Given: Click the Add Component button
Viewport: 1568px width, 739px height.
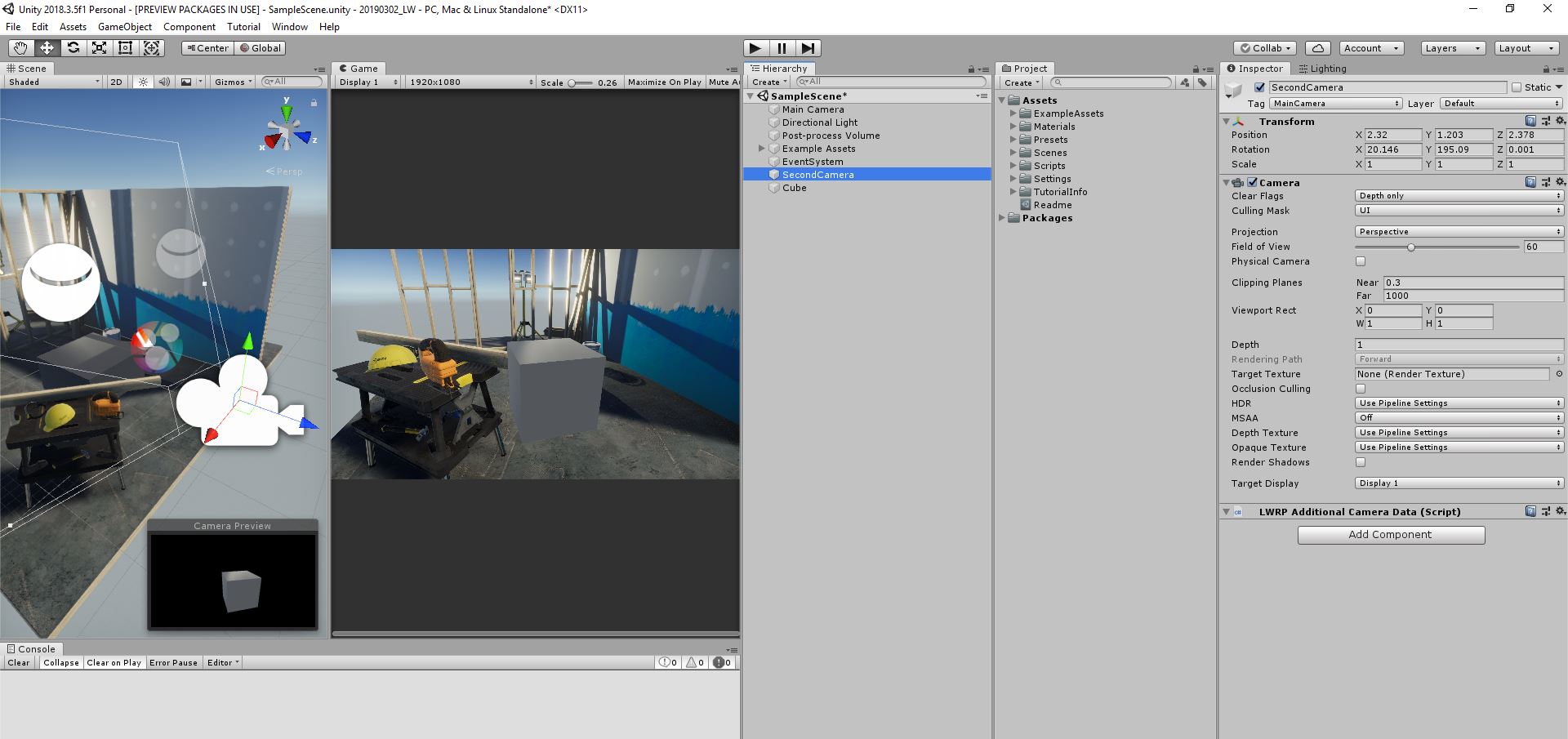Looking at the screenshot, I should coord(1391,535).
